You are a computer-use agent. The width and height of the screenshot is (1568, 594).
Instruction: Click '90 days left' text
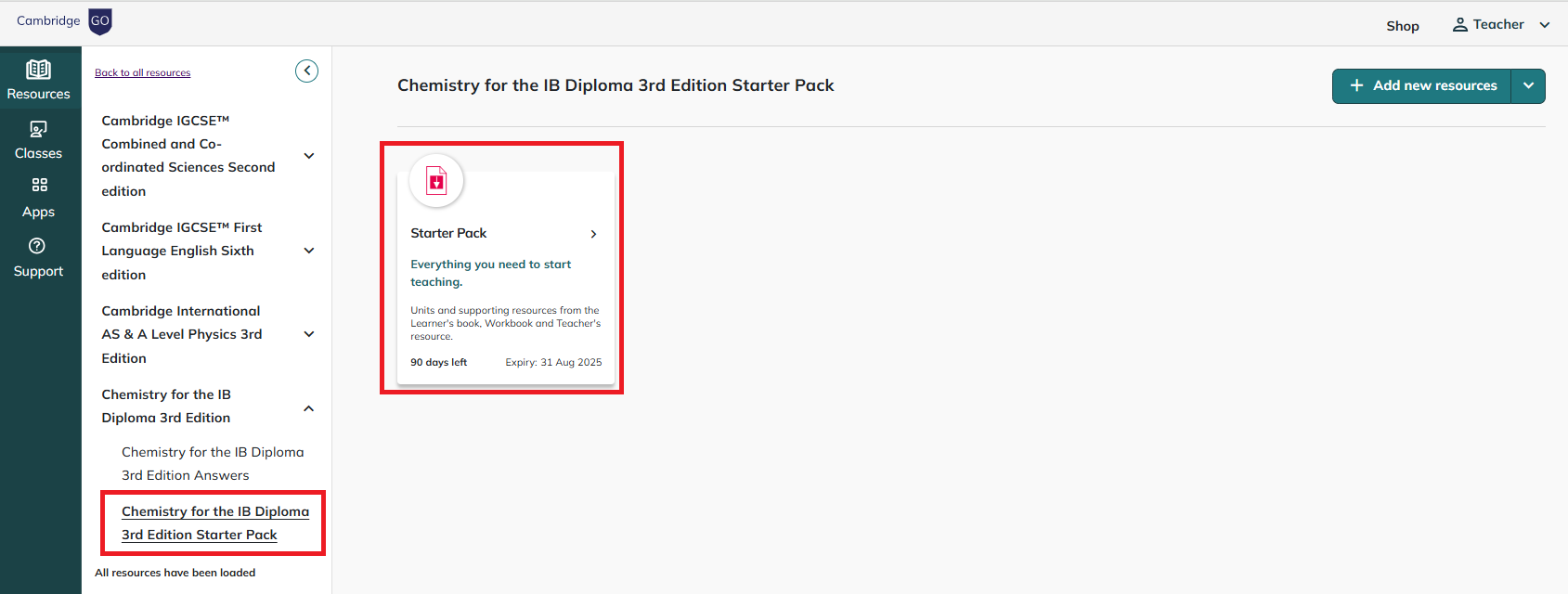pyautogui.click(x=438, y=362)
